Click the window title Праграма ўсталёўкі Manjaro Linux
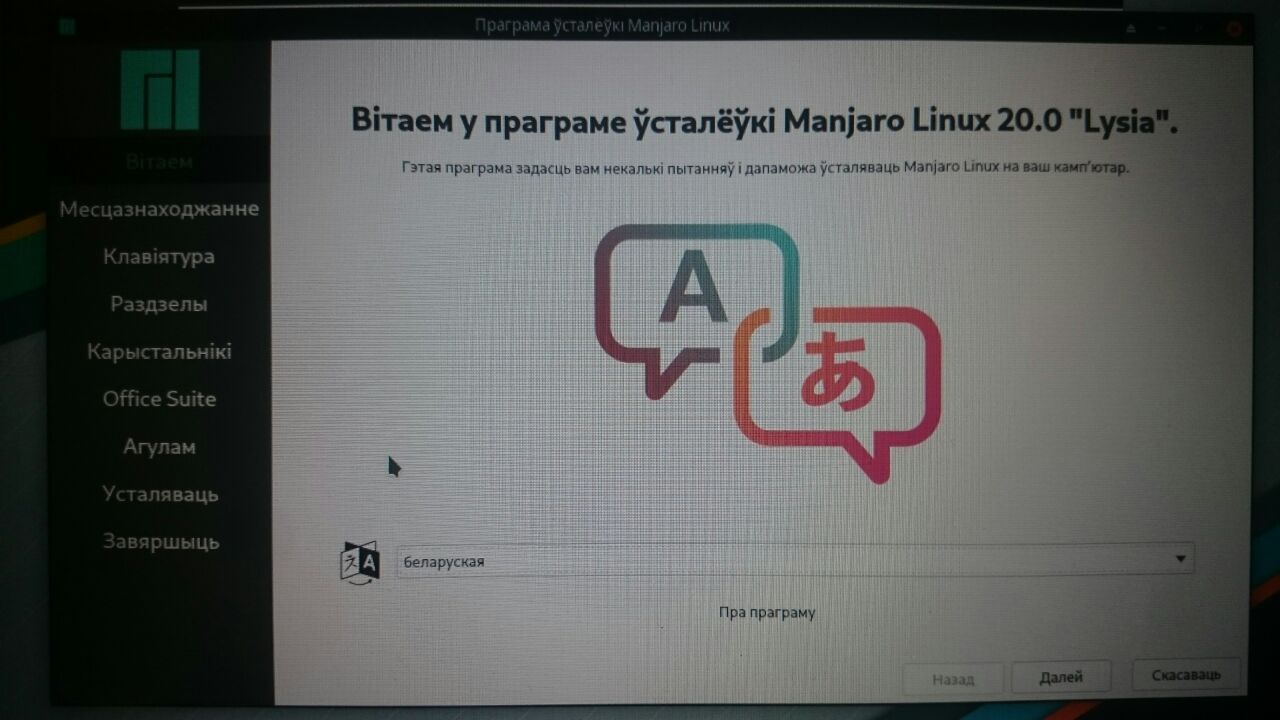 coord(602,25)
